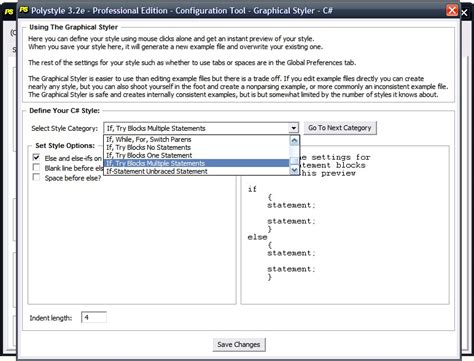Click the PS icon of the background window

click(9, 11)
